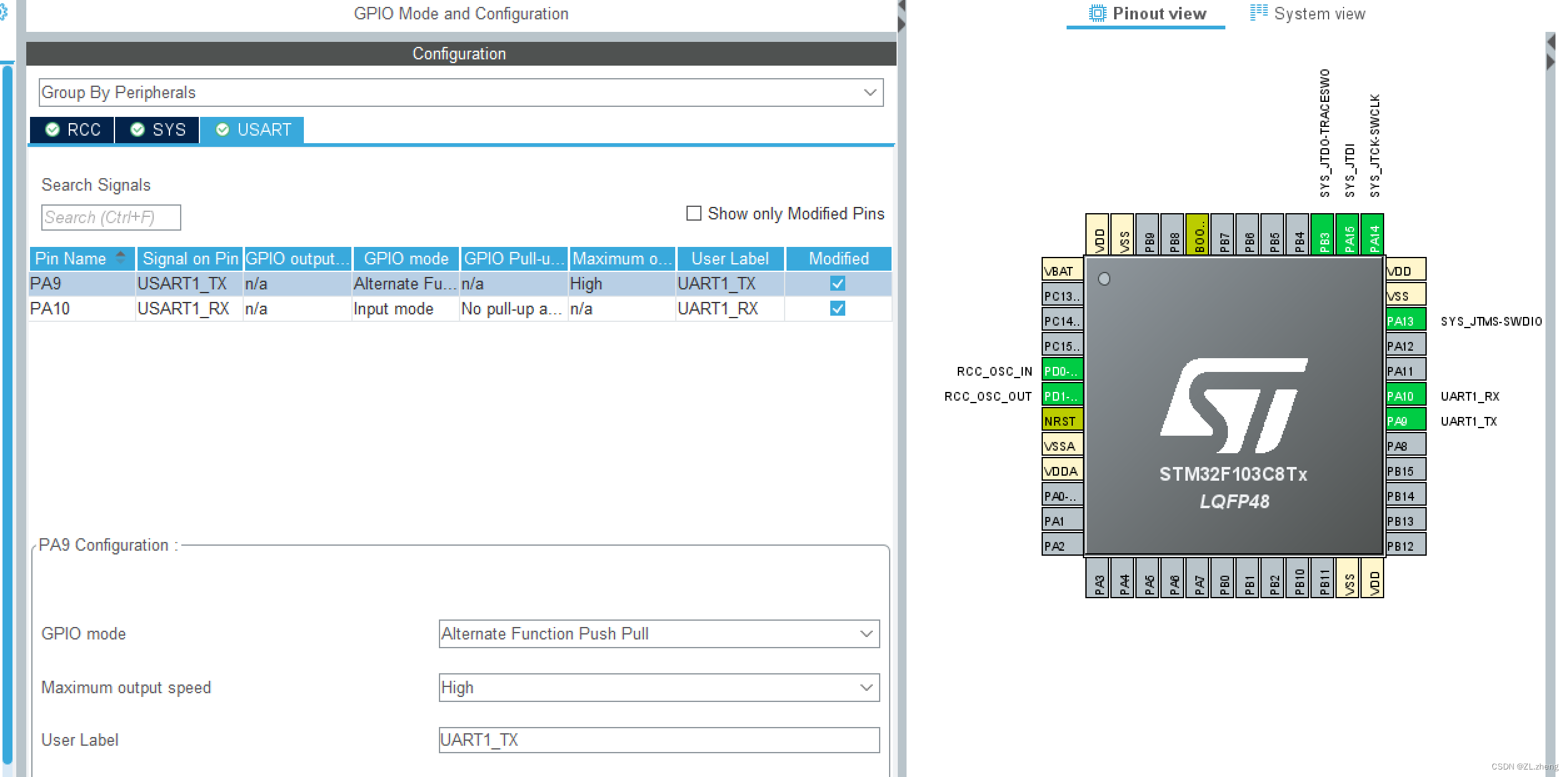1568x777 pixels.
Task: Switch to the SYS tab
Action: pos(158,130)
